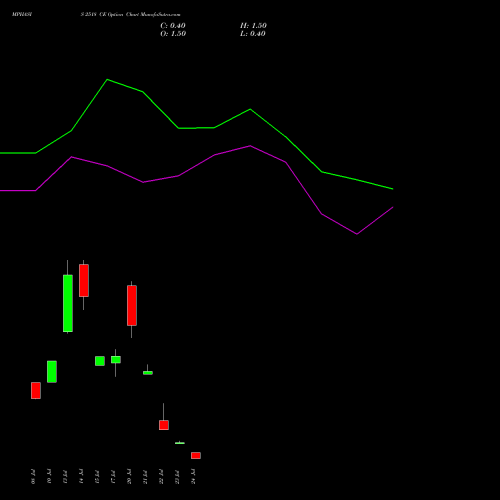The width and height of the screenshot is (500, 500).
Task: Select the red candle above the 20 Jul label
Action: pyautogui.click(x=132, y=305)
